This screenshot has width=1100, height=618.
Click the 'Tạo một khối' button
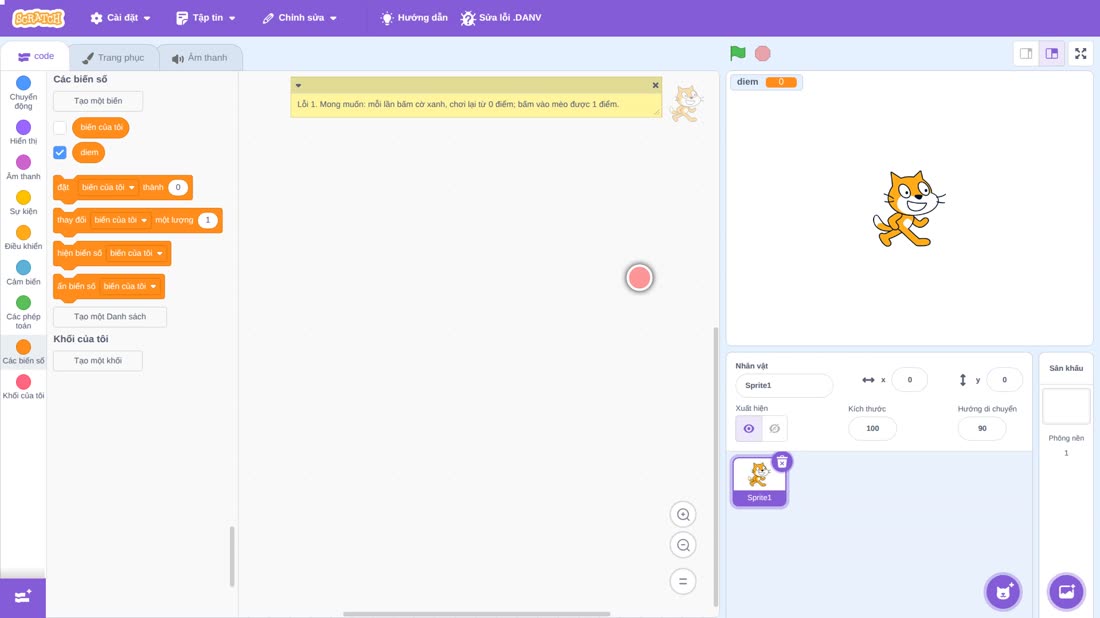click(x=98, y=361)
